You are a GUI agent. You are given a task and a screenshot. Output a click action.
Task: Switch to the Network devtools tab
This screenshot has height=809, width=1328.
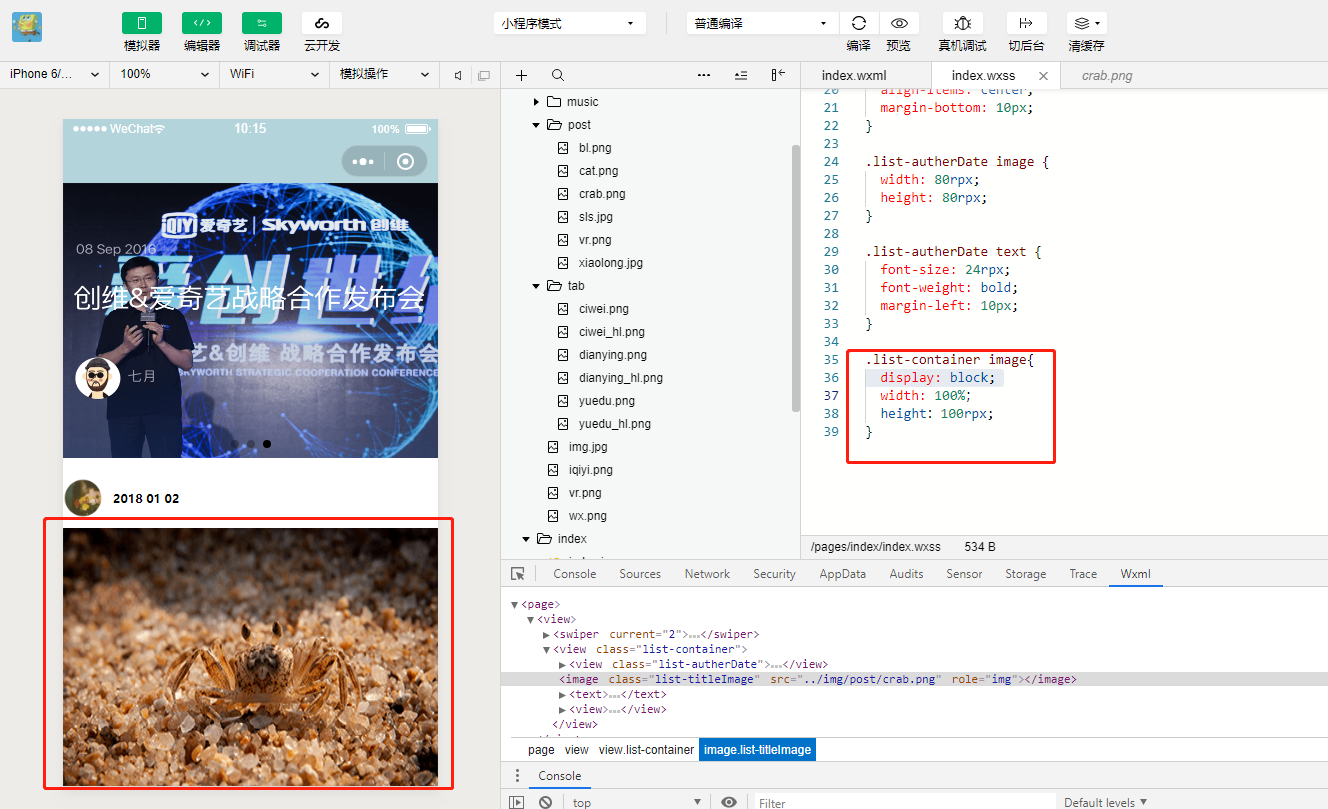(707, 574)
